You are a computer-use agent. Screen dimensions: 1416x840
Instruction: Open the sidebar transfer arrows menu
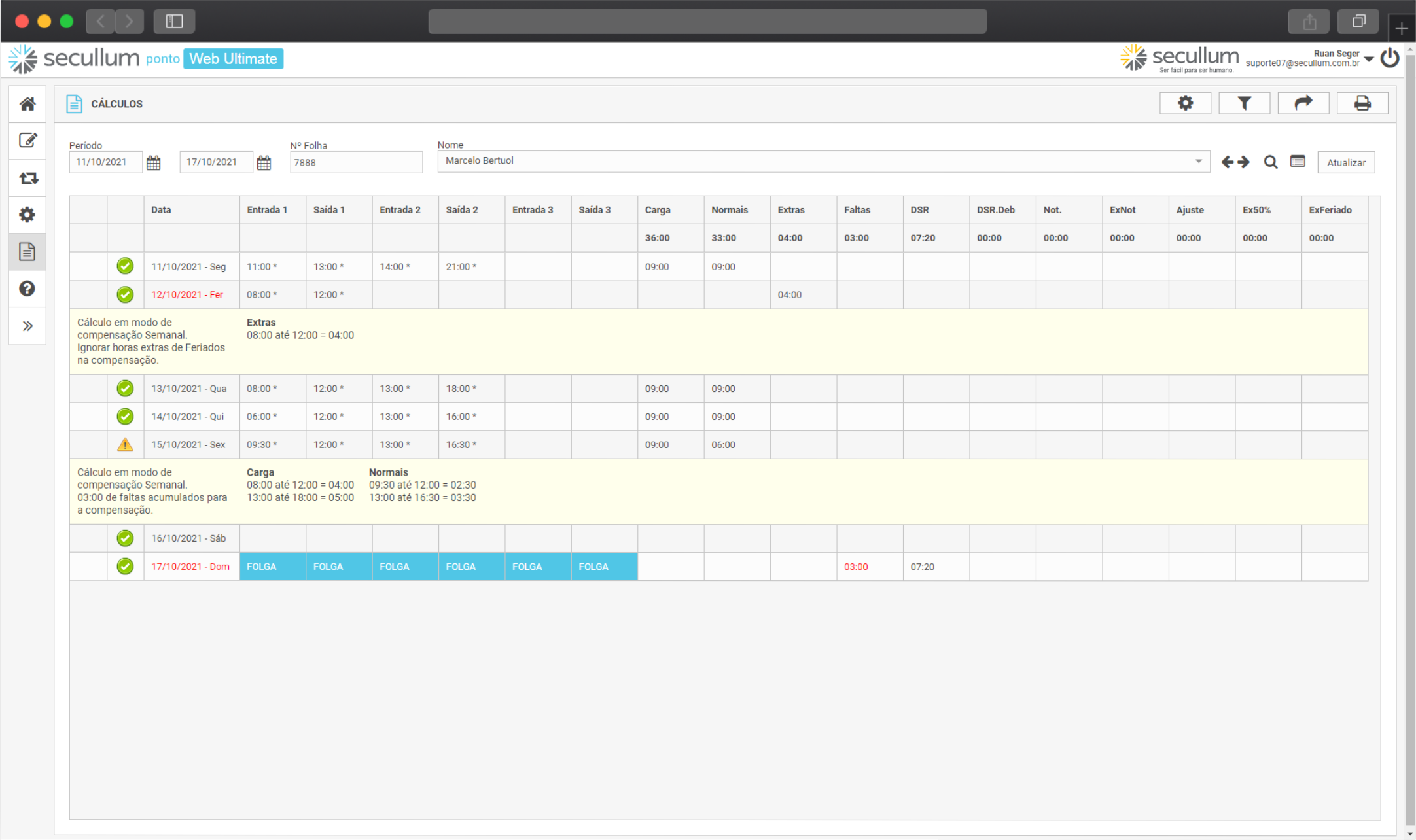(27, 178)
